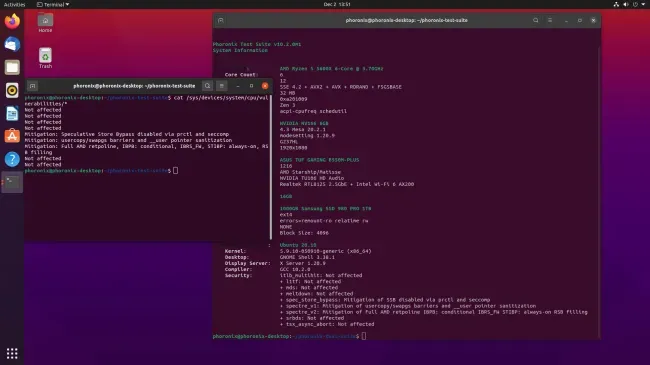This screenshot has width=650, height=365.
Task: Open the Activities overview
Action: coord(15,5)
